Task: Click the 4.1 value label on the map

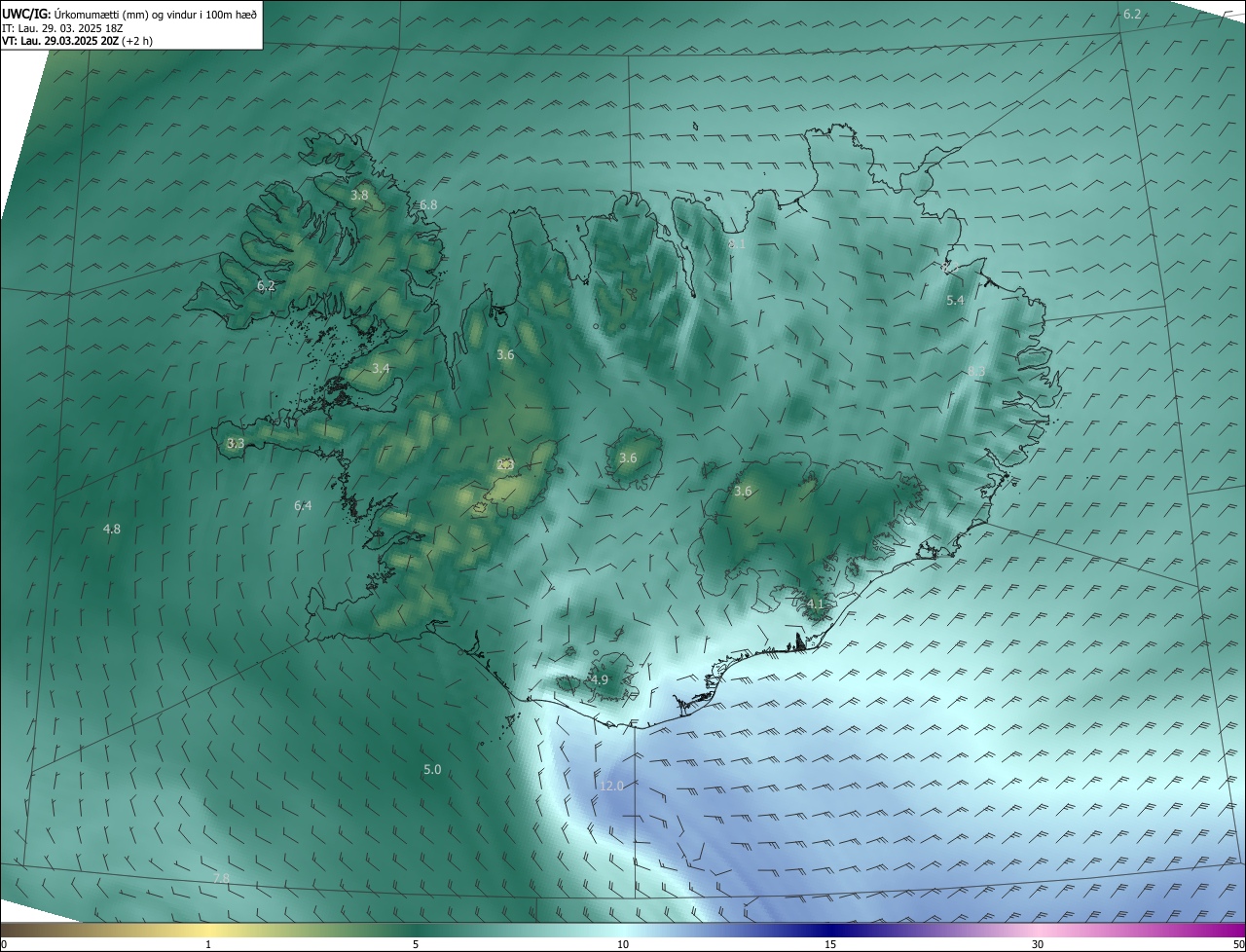Action: pyautogui.click(x=815, y=604)
